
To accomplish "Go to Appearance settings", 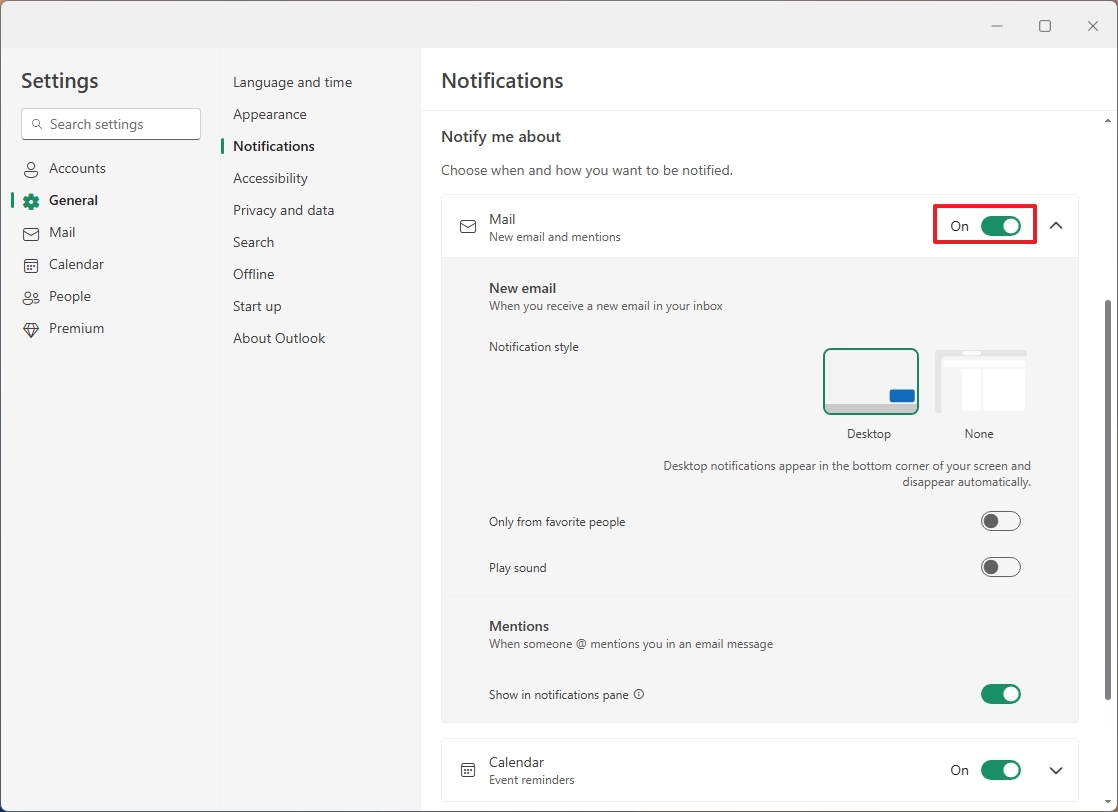I will [270, 114].
